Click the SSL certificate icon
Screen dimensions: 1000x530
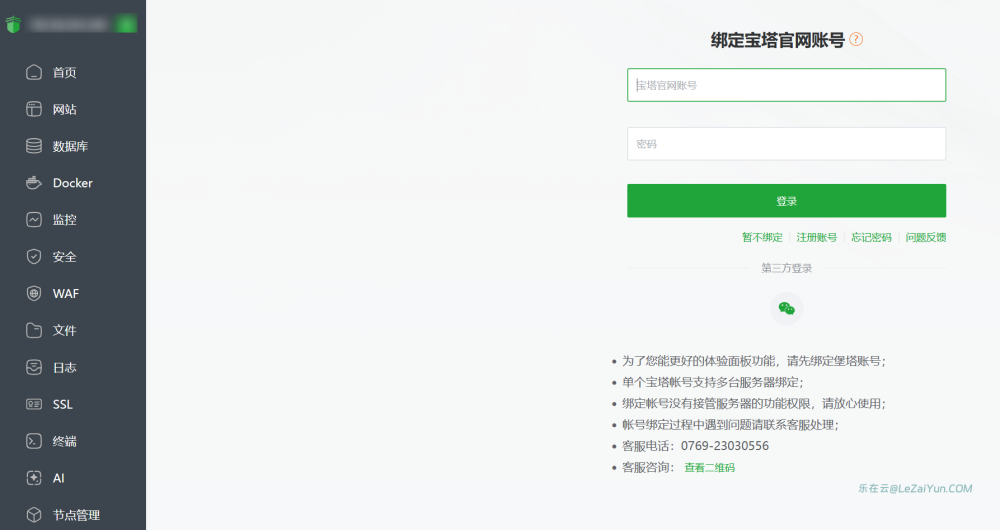point(34,404)
